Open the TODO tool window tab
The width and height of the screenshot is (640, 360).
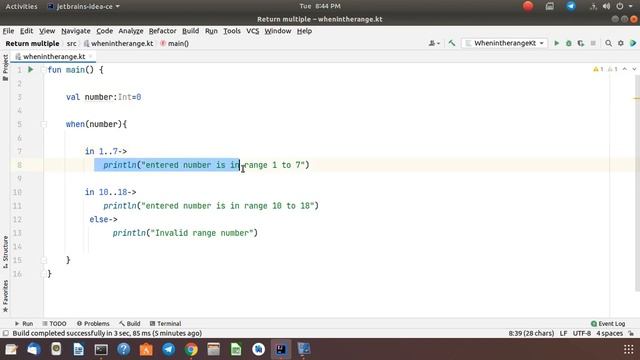click(x=54, y=323)
